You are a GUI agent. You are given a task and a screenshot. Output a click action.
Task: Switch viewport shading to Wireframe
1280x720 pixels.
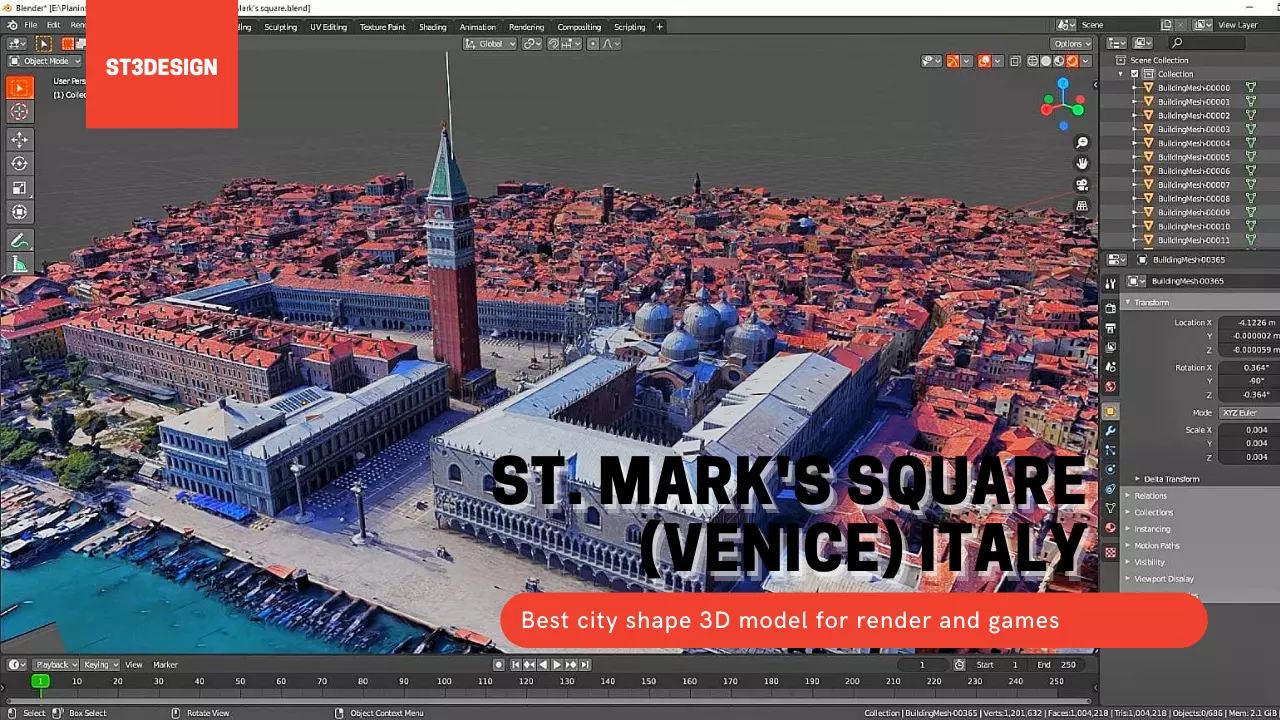[x=1032, y=61]
